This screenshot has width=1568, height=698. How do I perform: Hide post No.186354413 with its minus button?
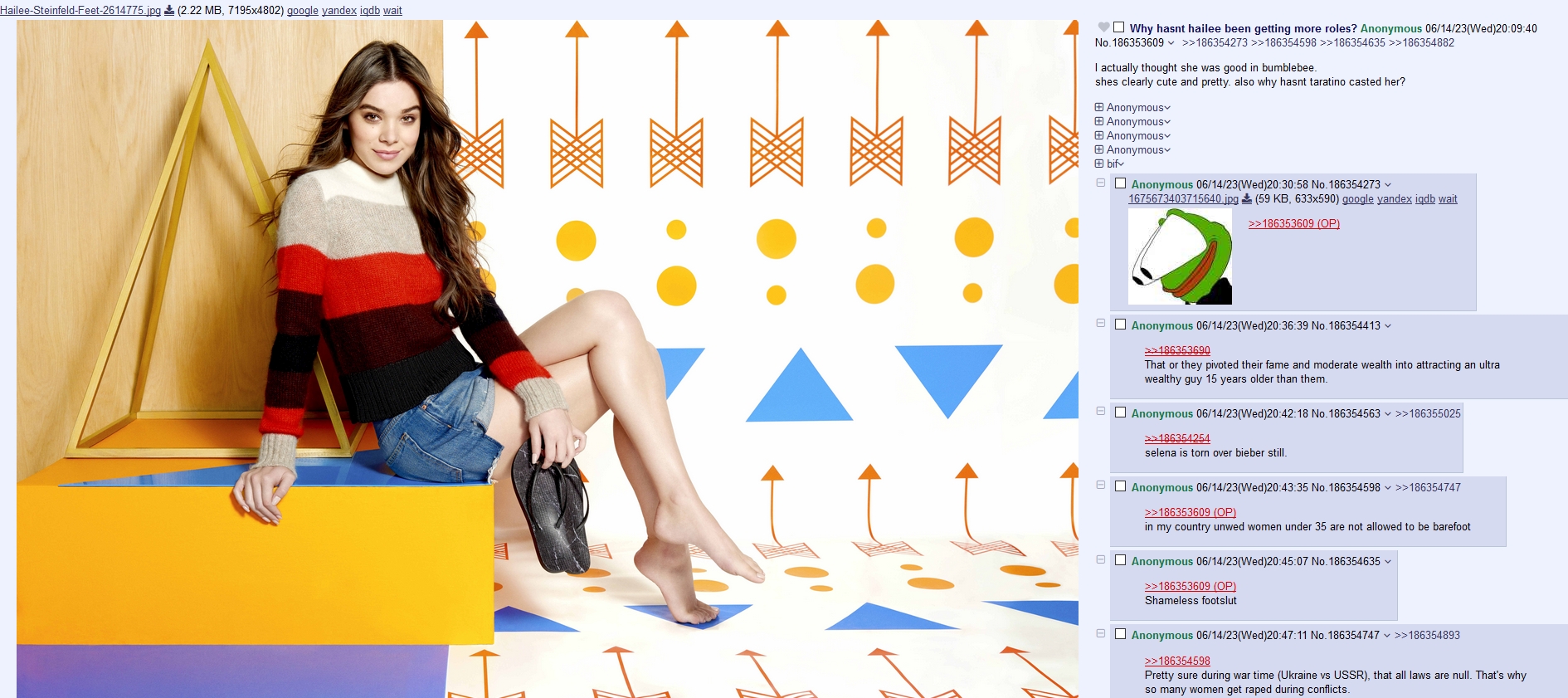click(x=1101, y=323)
